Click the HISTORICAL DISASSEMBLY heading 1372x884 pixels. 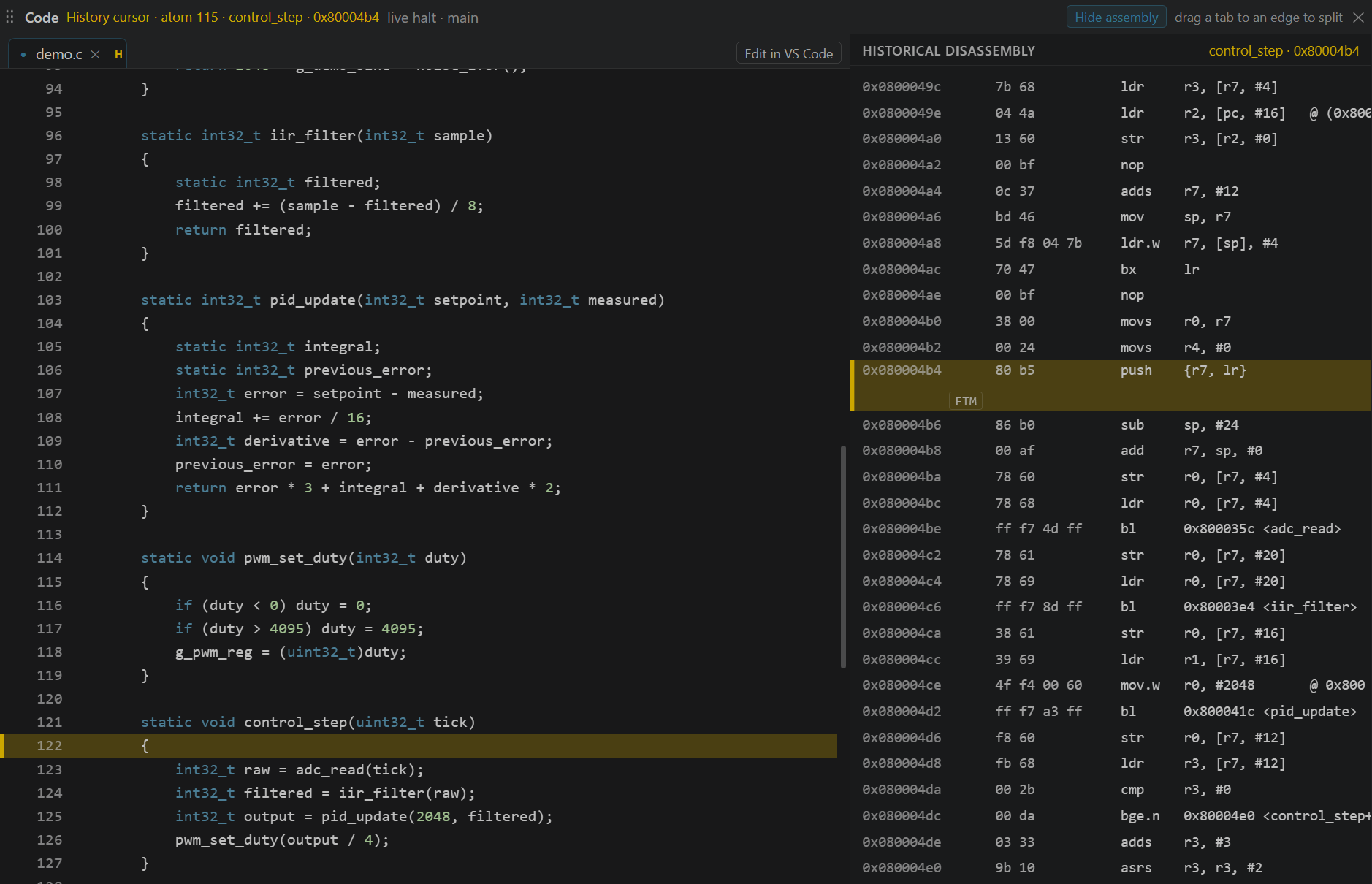point(948,50)
